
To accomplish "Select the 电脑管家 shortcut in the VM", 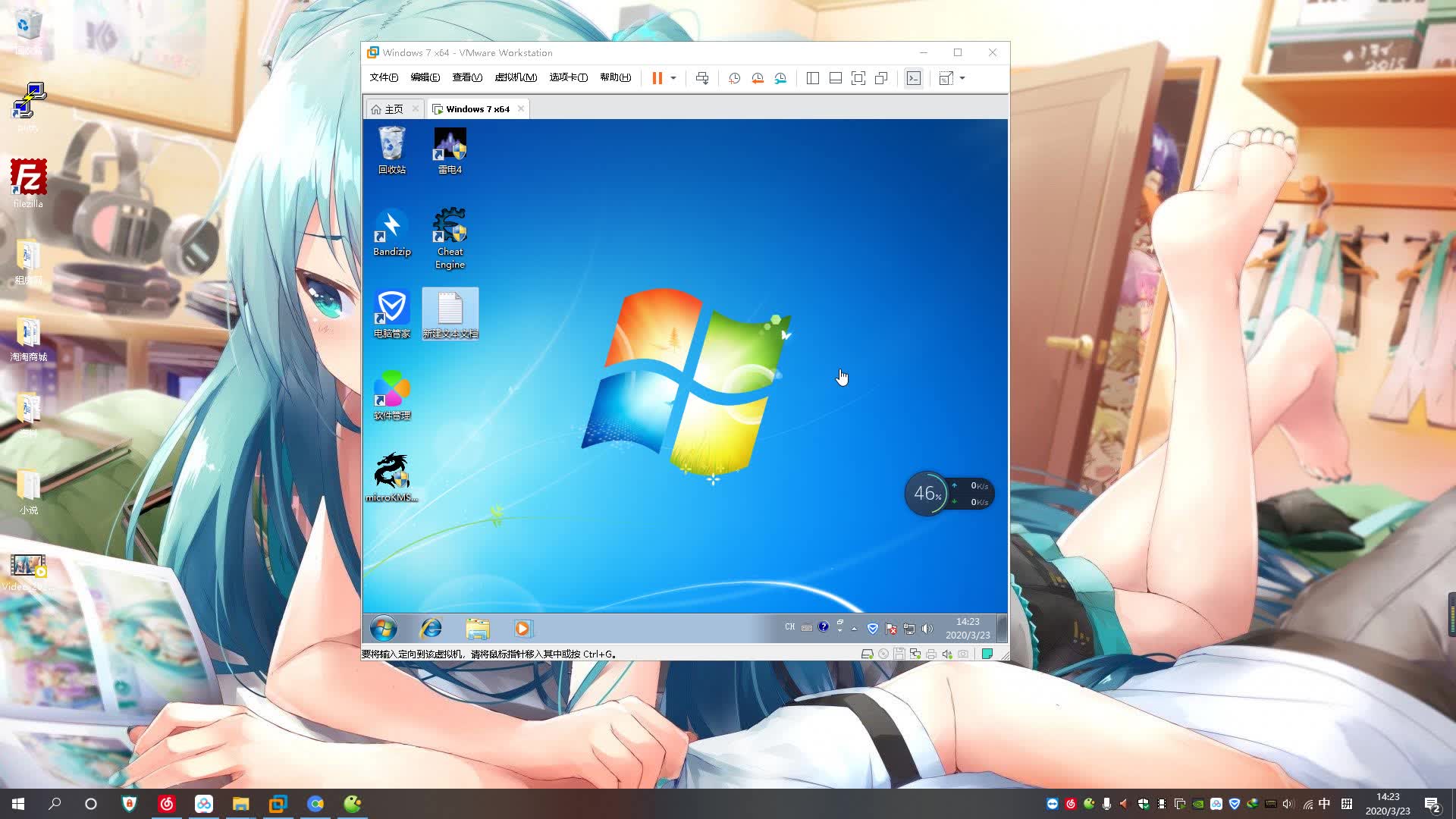I will 392,314.
